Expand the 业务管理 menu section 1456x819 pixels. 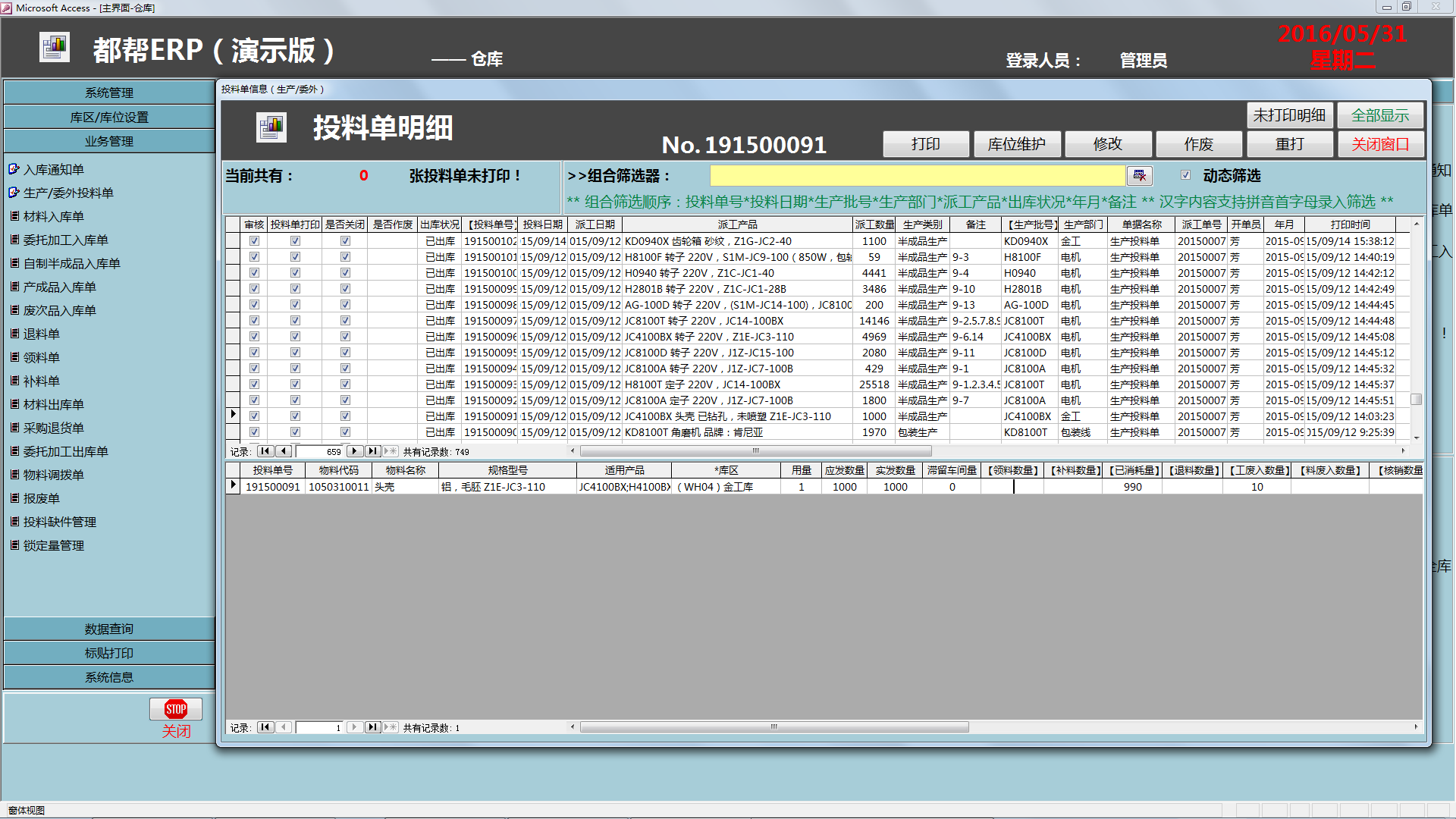(x=109, y=141)
